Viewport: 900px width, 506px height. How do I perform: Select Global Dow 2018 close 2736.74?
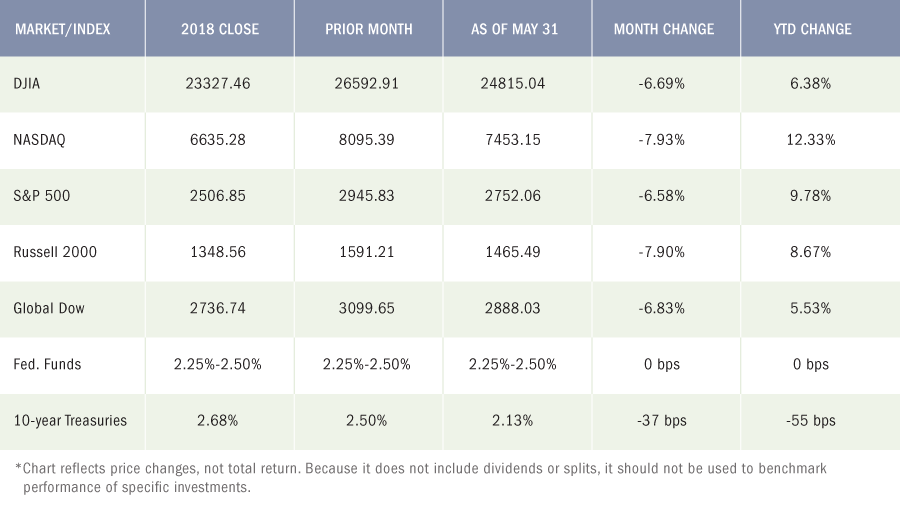(218, 308)
